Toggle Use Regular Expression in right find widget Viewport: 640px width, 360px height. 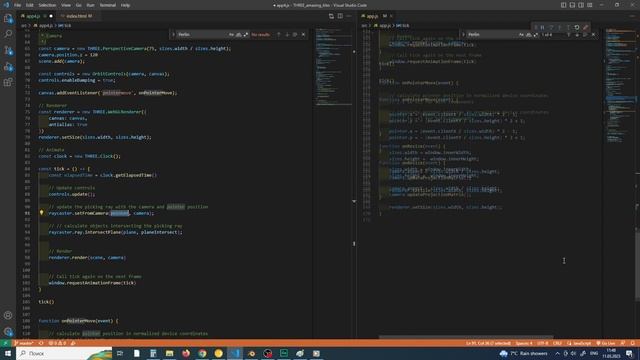pos(535,35)
